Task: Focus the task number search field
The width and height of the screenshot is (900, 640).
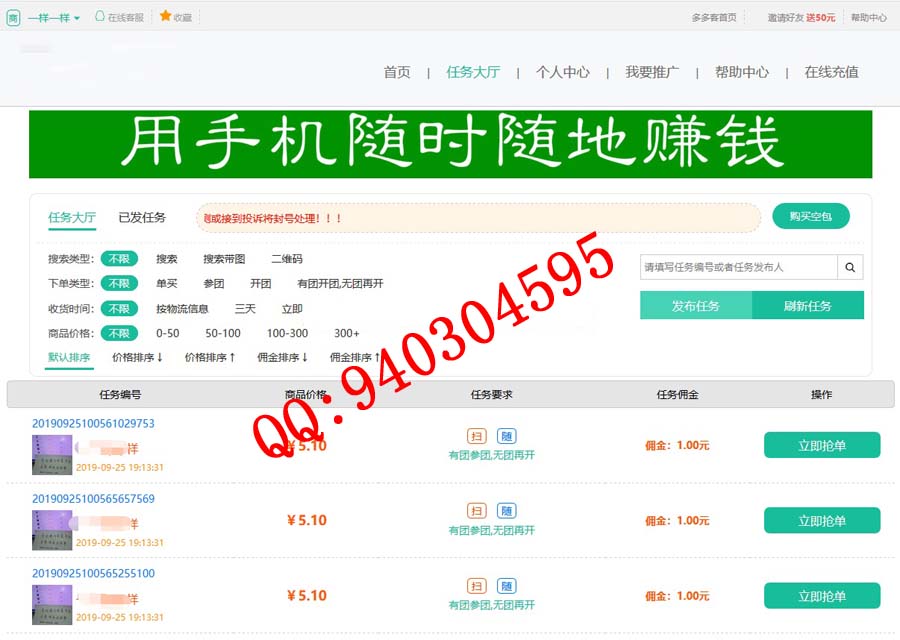Action: click(x=738, y=267)
